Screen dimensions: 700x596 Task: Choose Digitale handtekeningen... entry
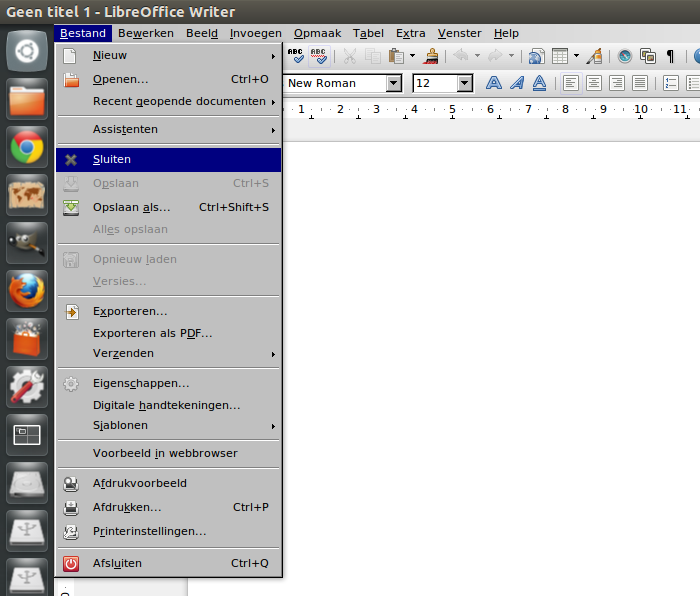(x=169, y=405)
